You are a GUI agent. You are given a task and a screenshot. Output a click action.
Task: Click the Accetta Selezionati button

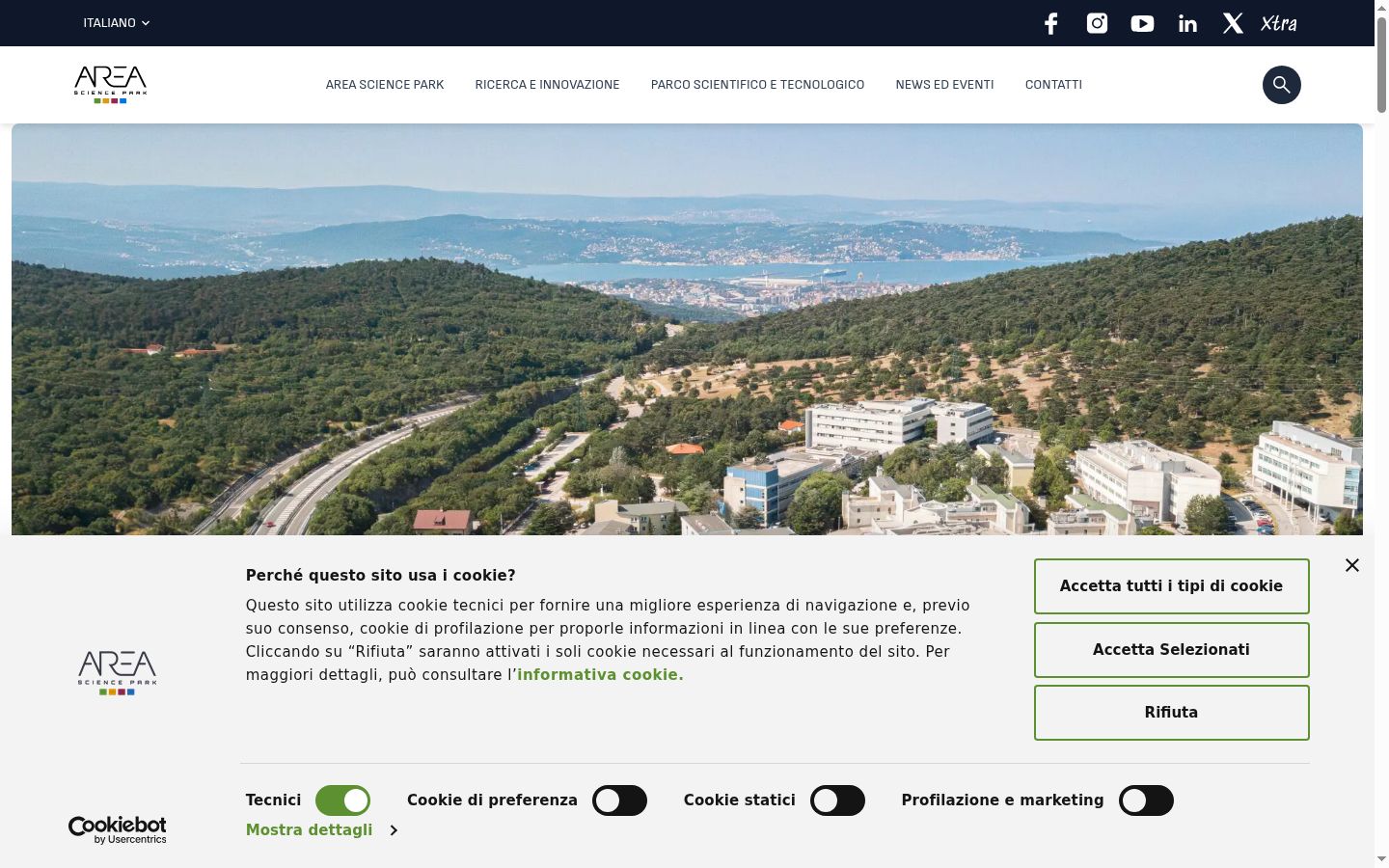pos(1171,650)
